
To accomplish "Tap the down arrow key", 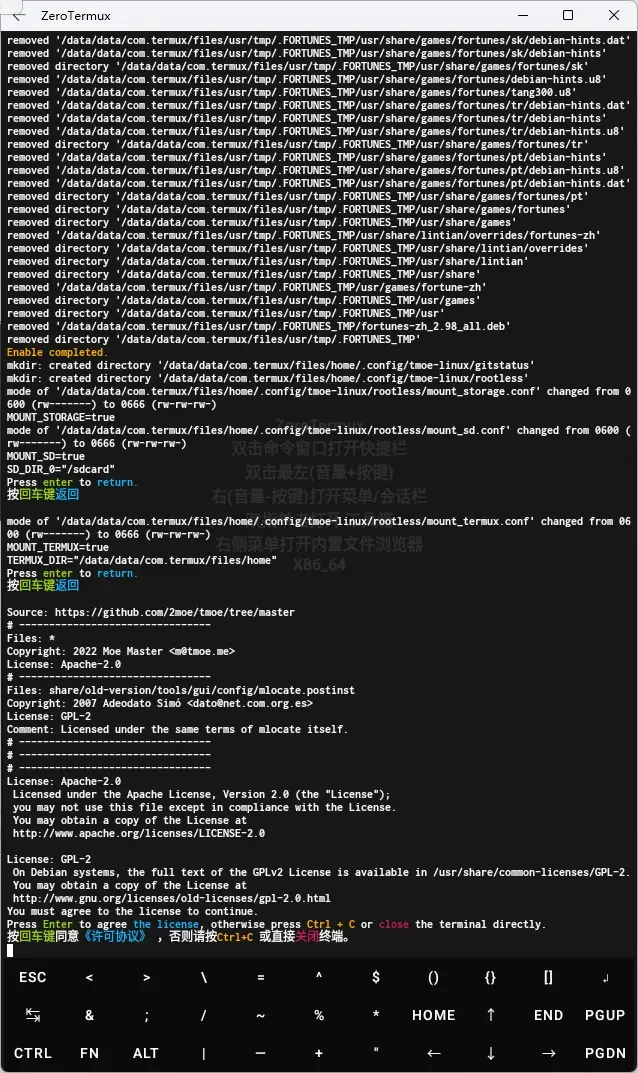I will [x=490, y=1053].
